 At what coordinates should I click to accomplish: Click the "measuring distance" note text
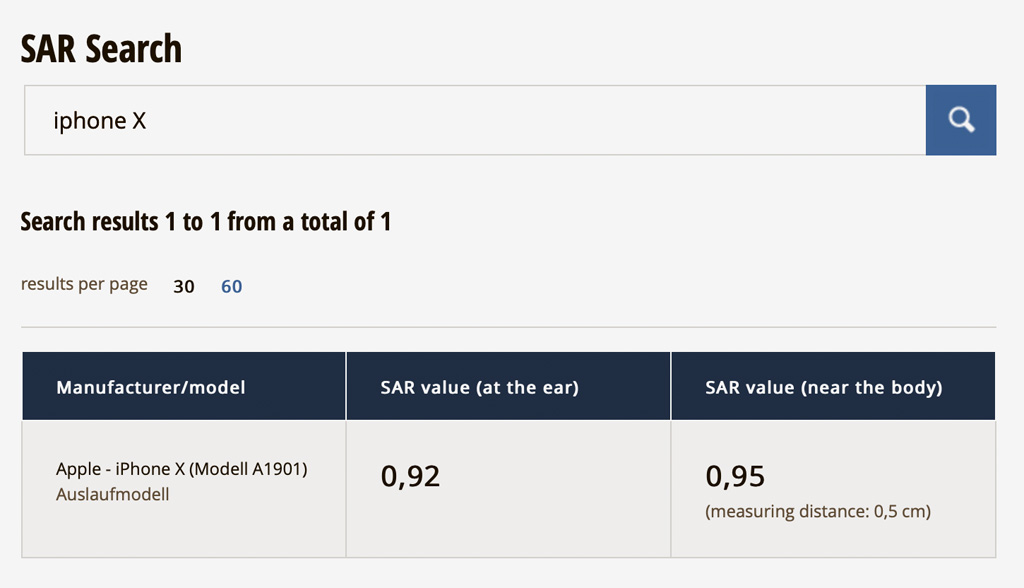(788, 512)
